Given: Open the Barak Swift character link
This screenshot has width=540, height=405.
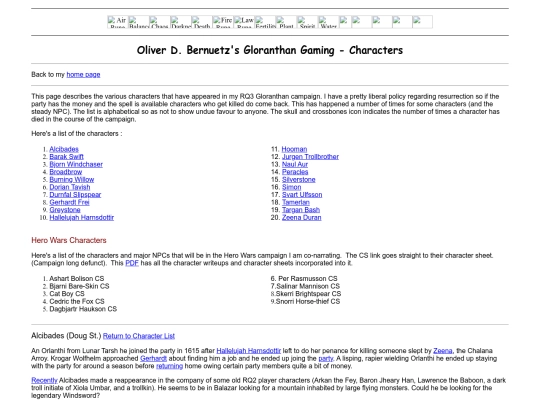Looking at the screenshot, I should tap(66, 157).
